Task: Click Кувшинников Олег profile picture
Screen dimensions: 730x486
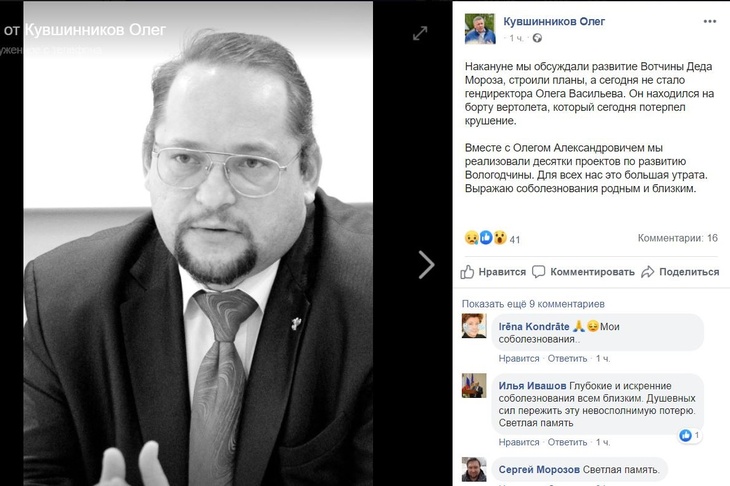Action: pos(480,28)
